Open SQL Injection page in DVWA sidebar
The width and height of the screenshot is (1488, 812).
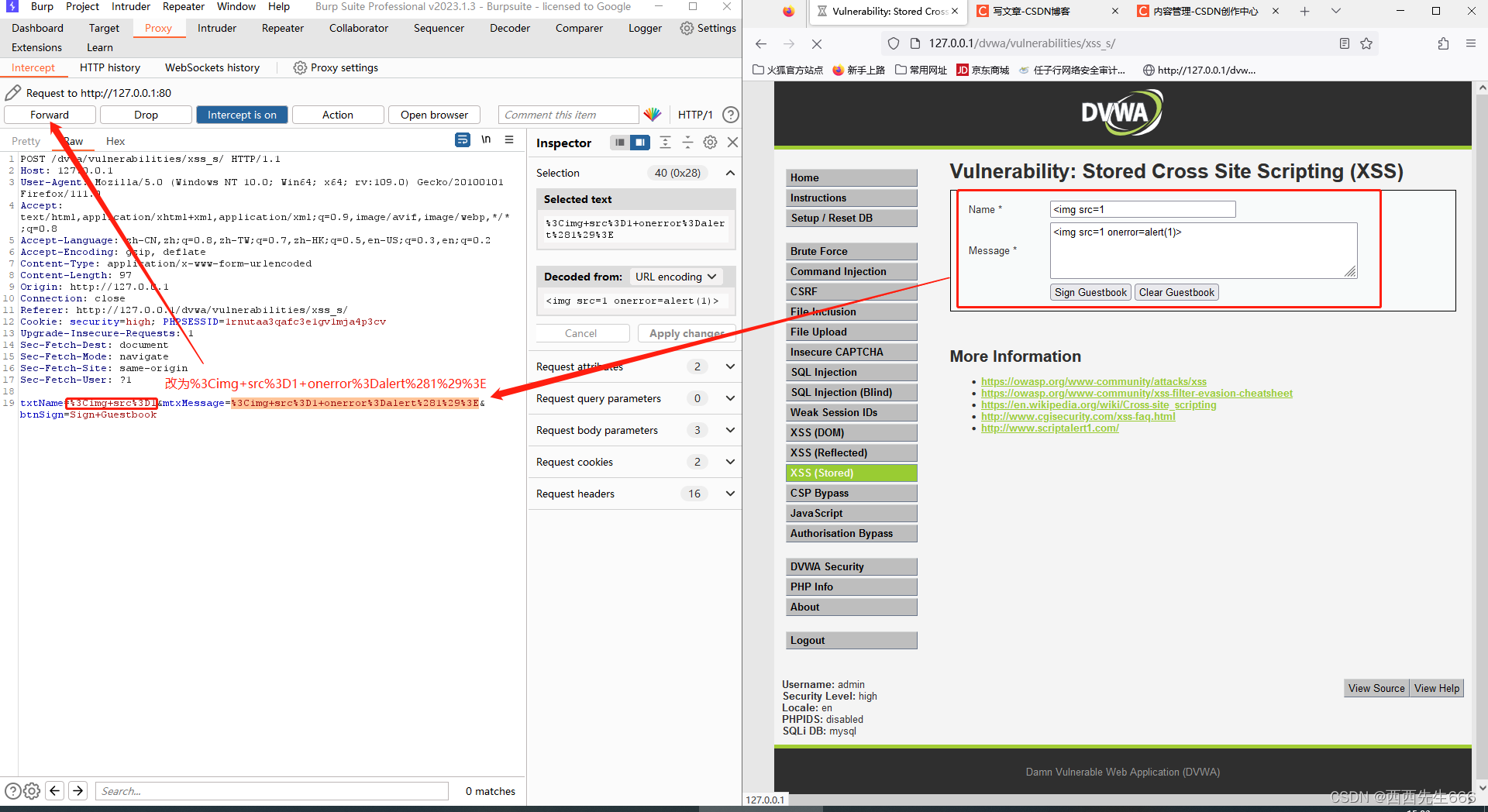[x=852, y=372]
